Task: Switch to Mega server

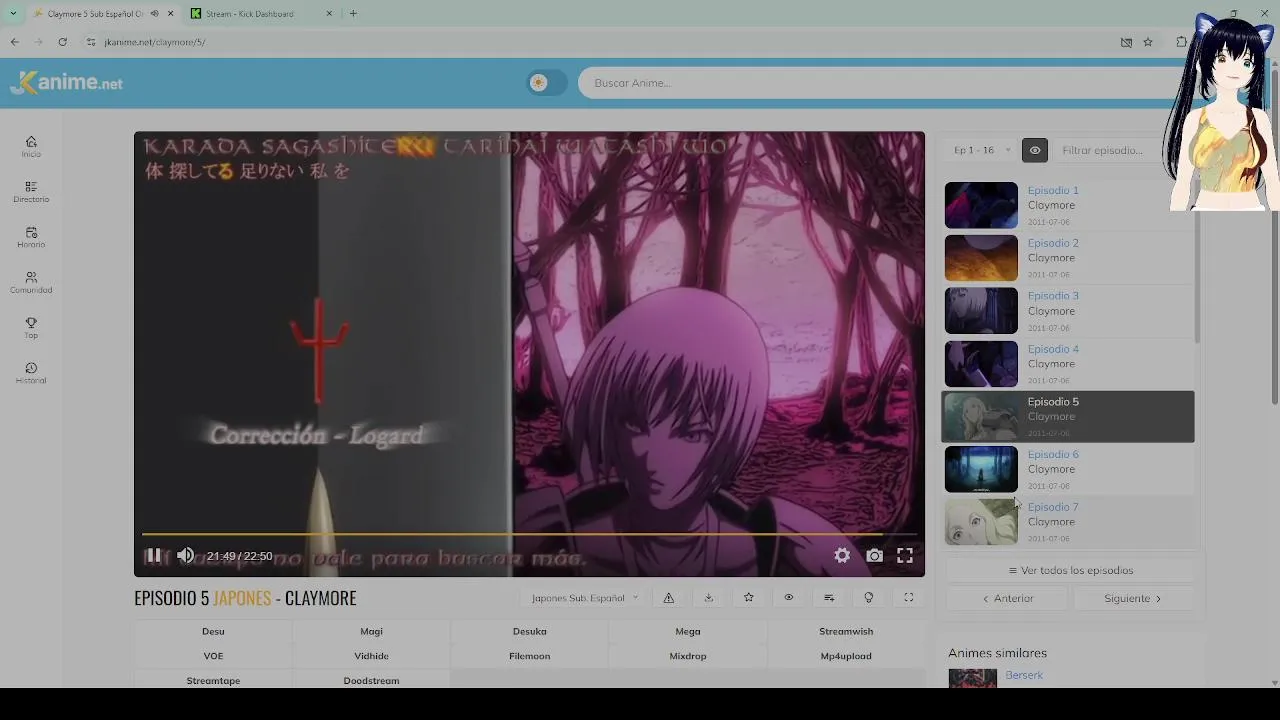Action: [x=688, y=631]
